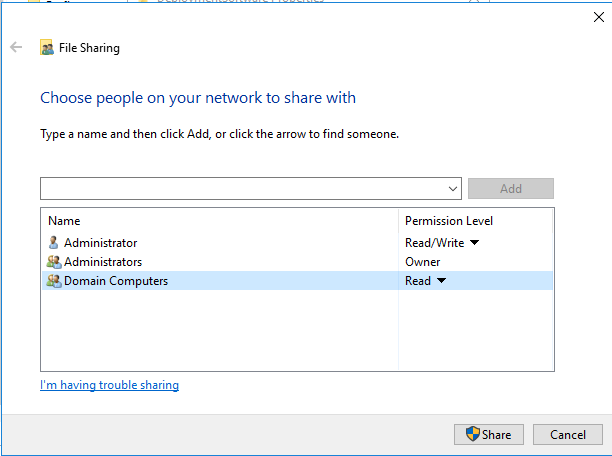Select the Administrators entry by name
Image resolution: width=612 pixels, height=456 pixels.
(103, 262)
